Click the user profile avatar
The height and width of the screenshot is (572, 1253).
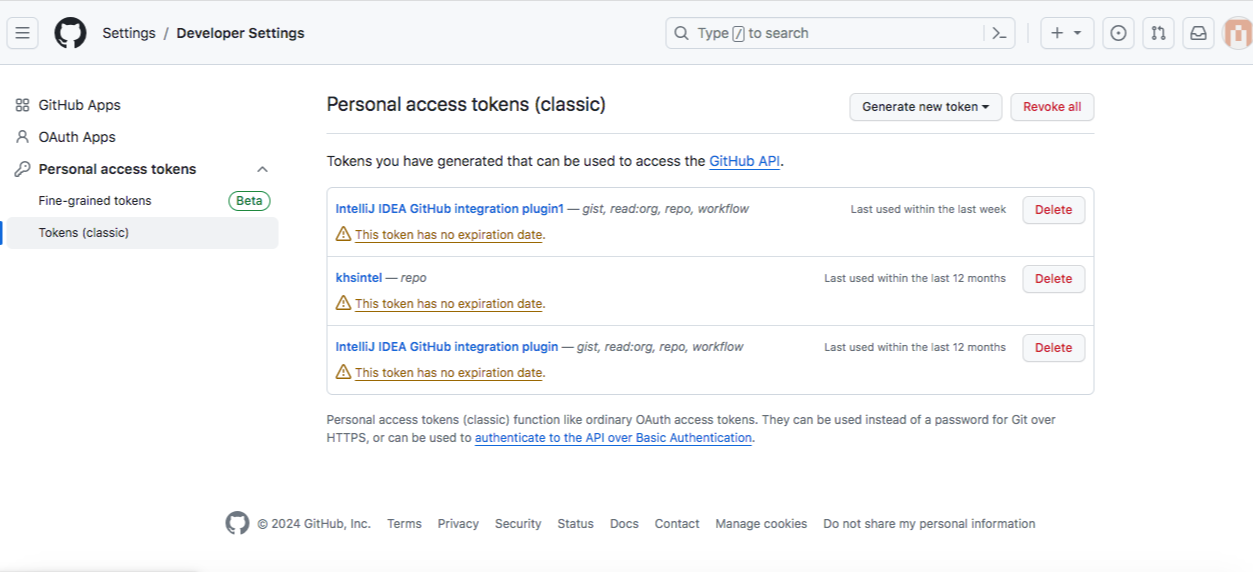point(1238,33)
